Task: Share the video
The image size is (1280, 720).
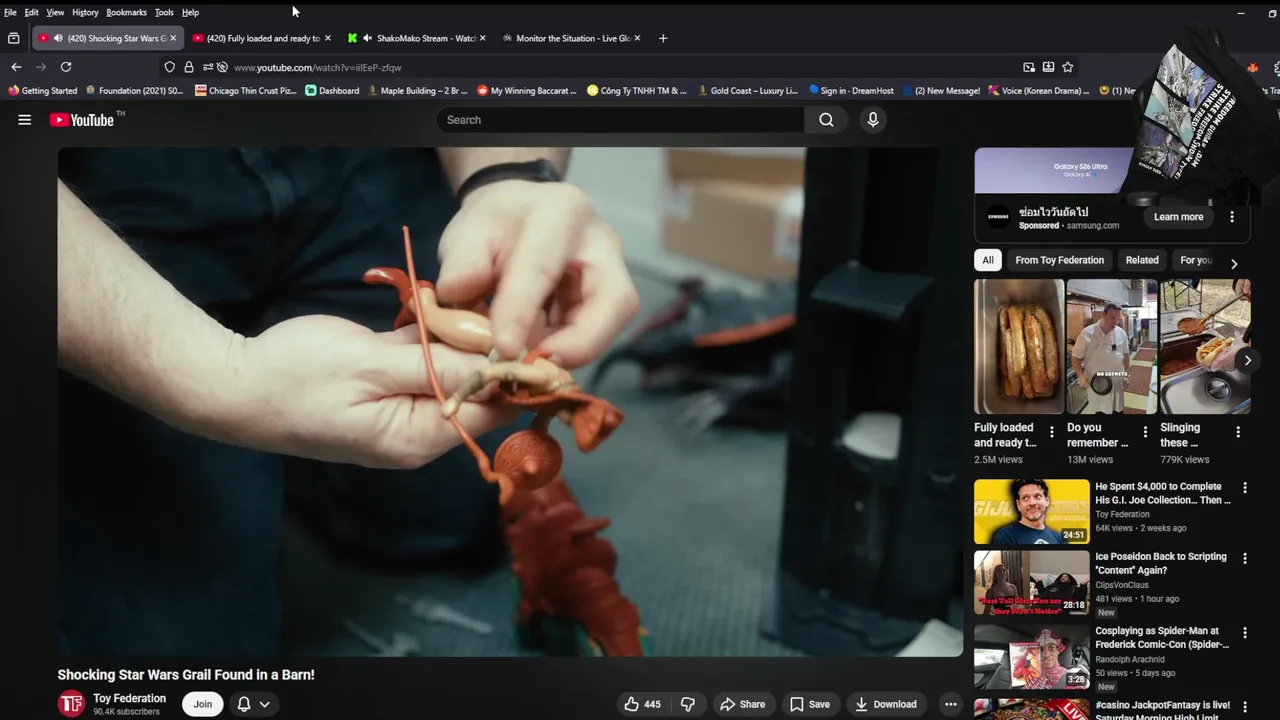Action: (x=743, y=704)
